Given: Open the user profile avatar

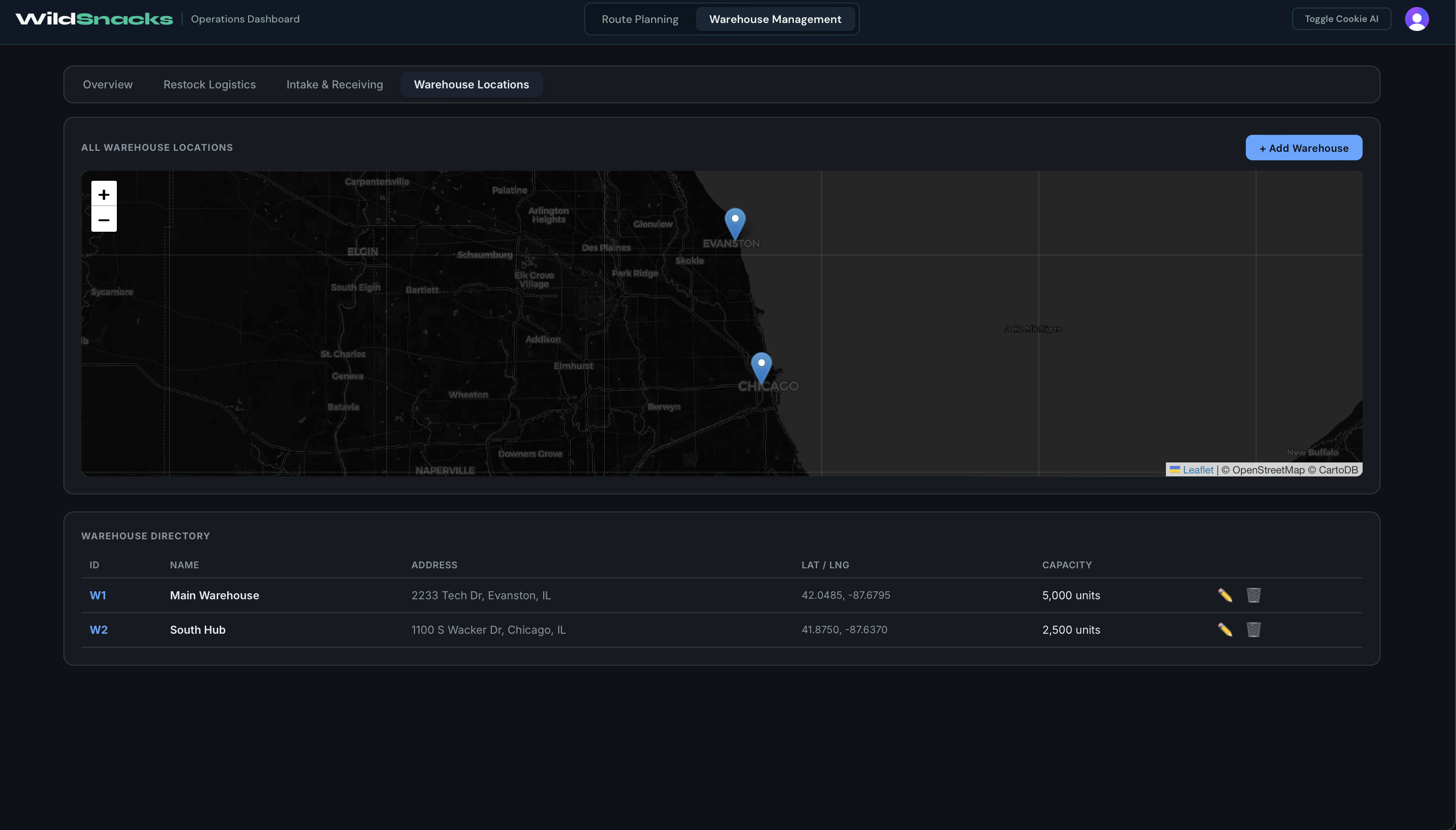Looking at the screenshot, I should click(1416, 19).
